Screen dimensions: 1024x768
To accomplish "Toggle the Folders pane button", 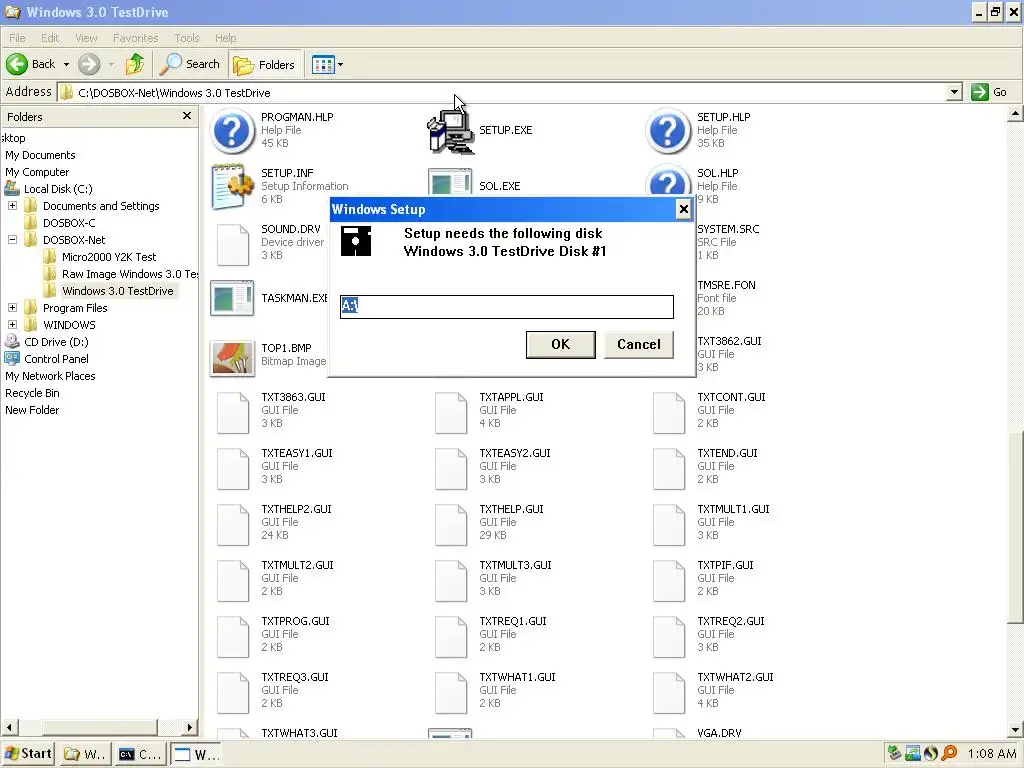I will tap(264, 64).
